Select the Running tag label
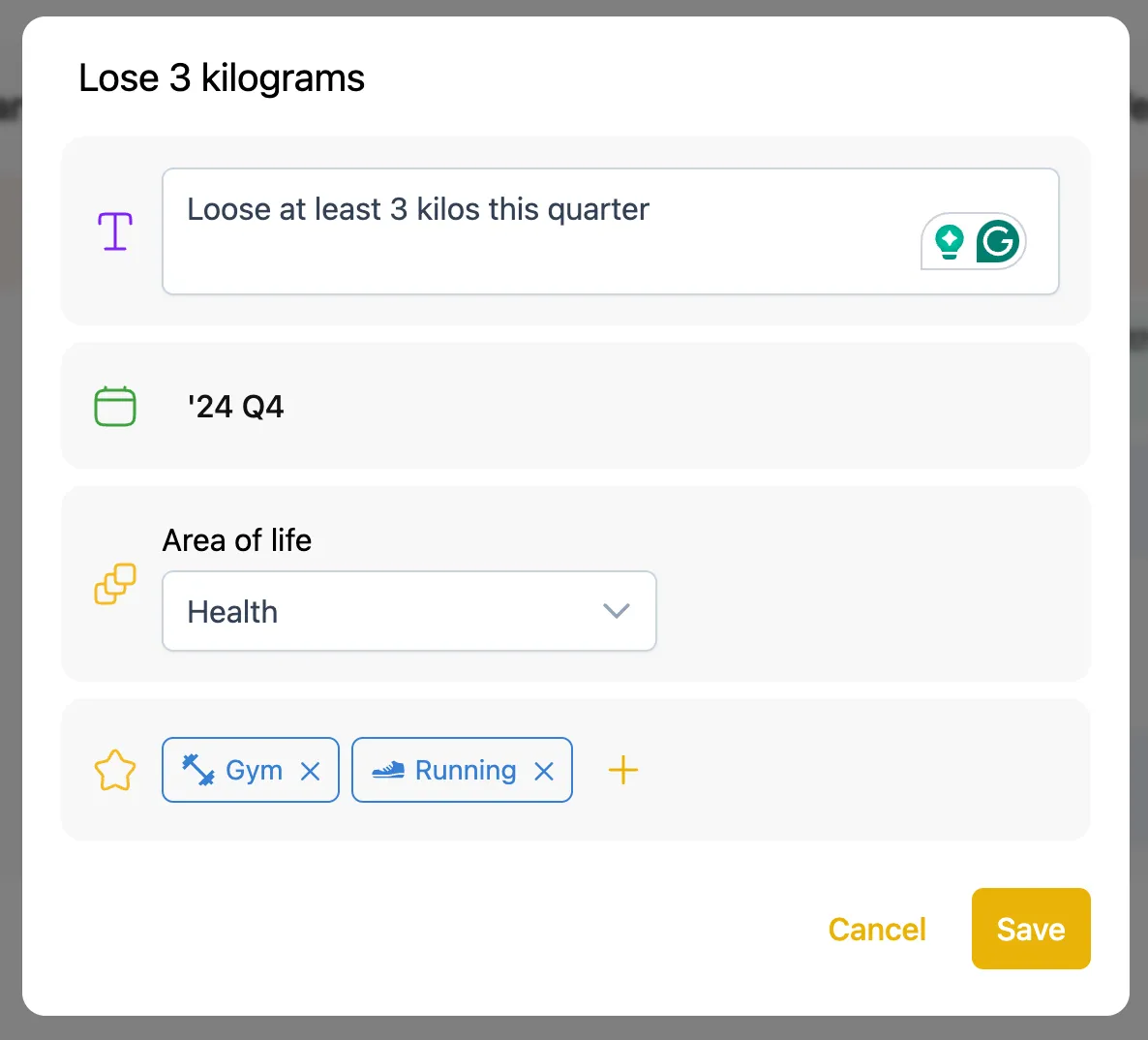The width and height of the screenshot is (1148, 1040). pyautogui.click(x=463, y=770)
